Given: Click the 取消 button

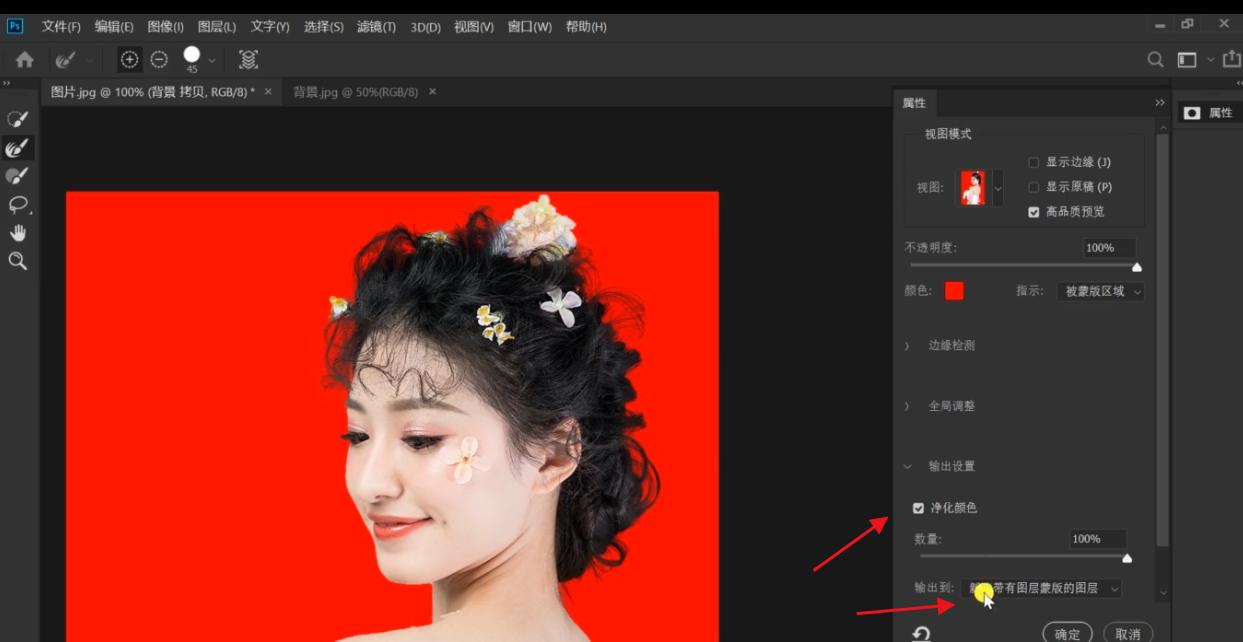Looking at the screenshot, I should [1129, 633].
